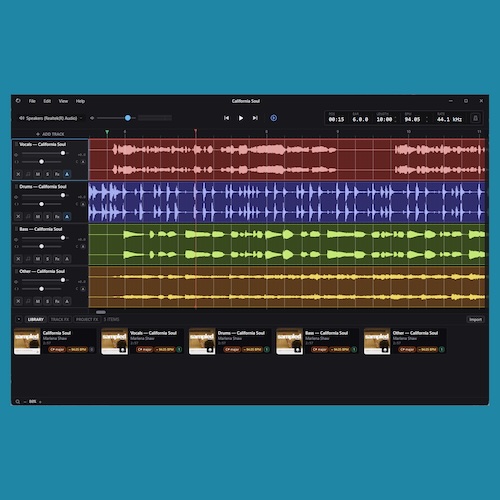
Task: Delete the Vocals track with X icon
Action: [18, 174]
